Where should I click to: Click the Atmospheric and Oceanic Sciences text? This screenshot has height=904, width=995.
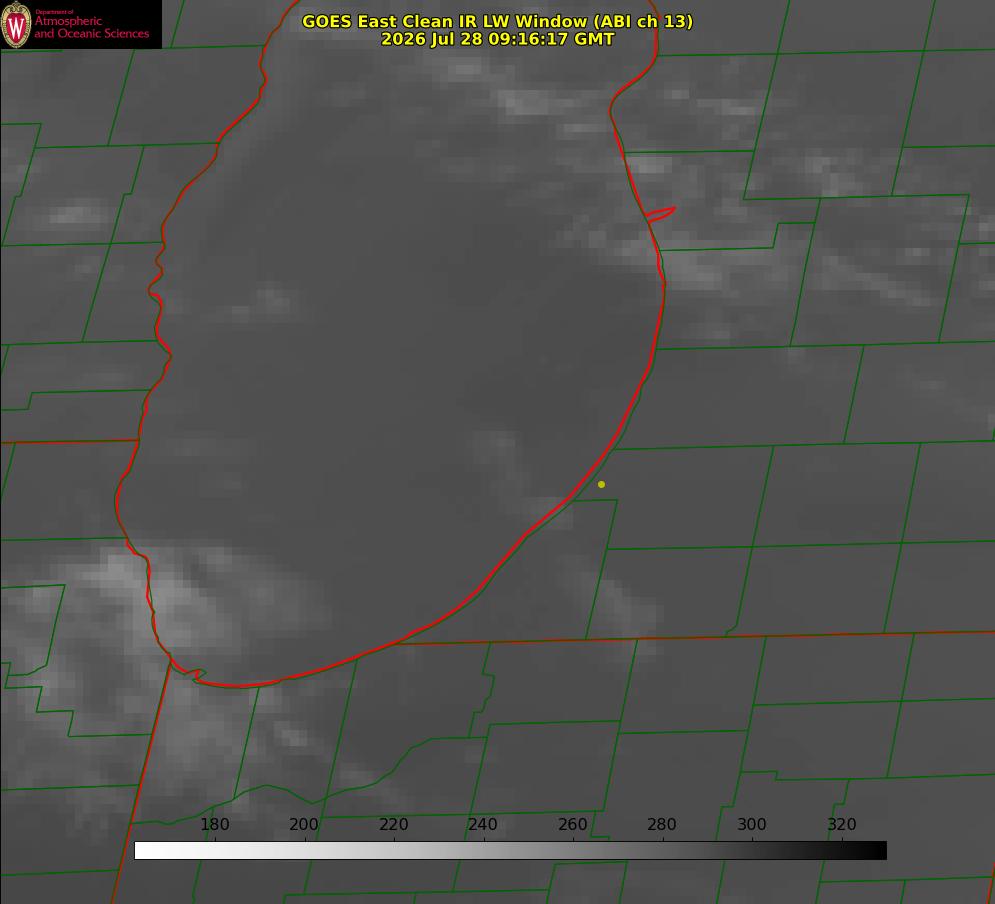(x=91, y=27)
